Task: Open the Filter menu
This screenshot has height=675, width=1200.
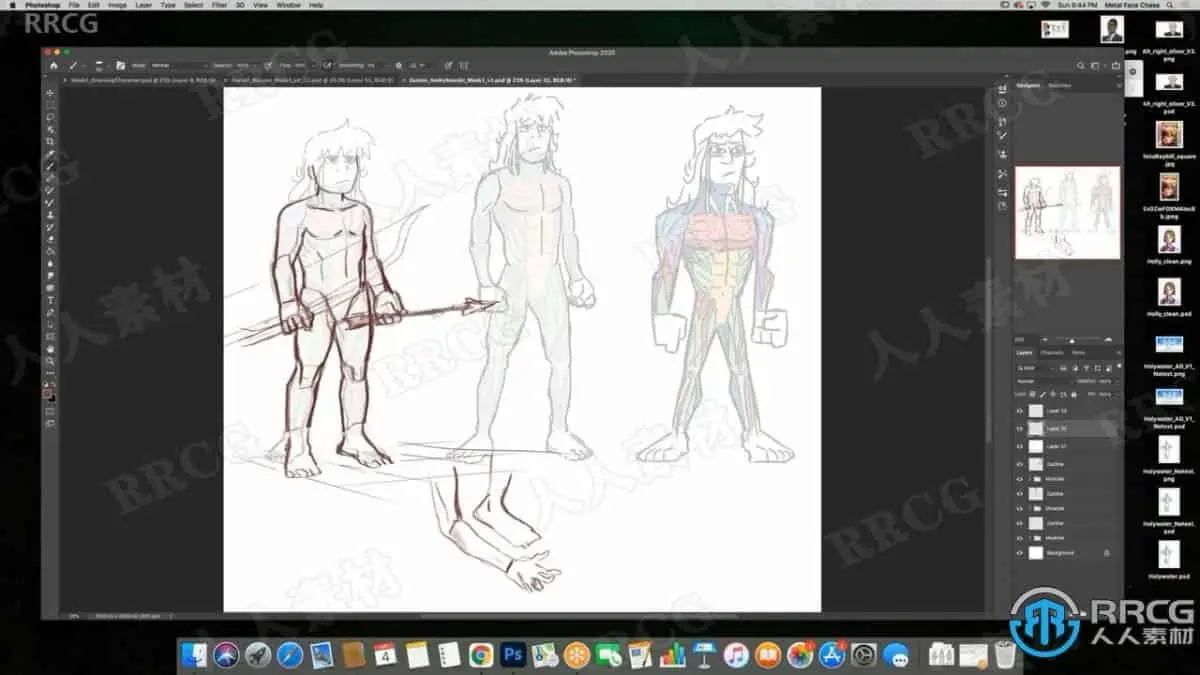Action: (218, 5)
